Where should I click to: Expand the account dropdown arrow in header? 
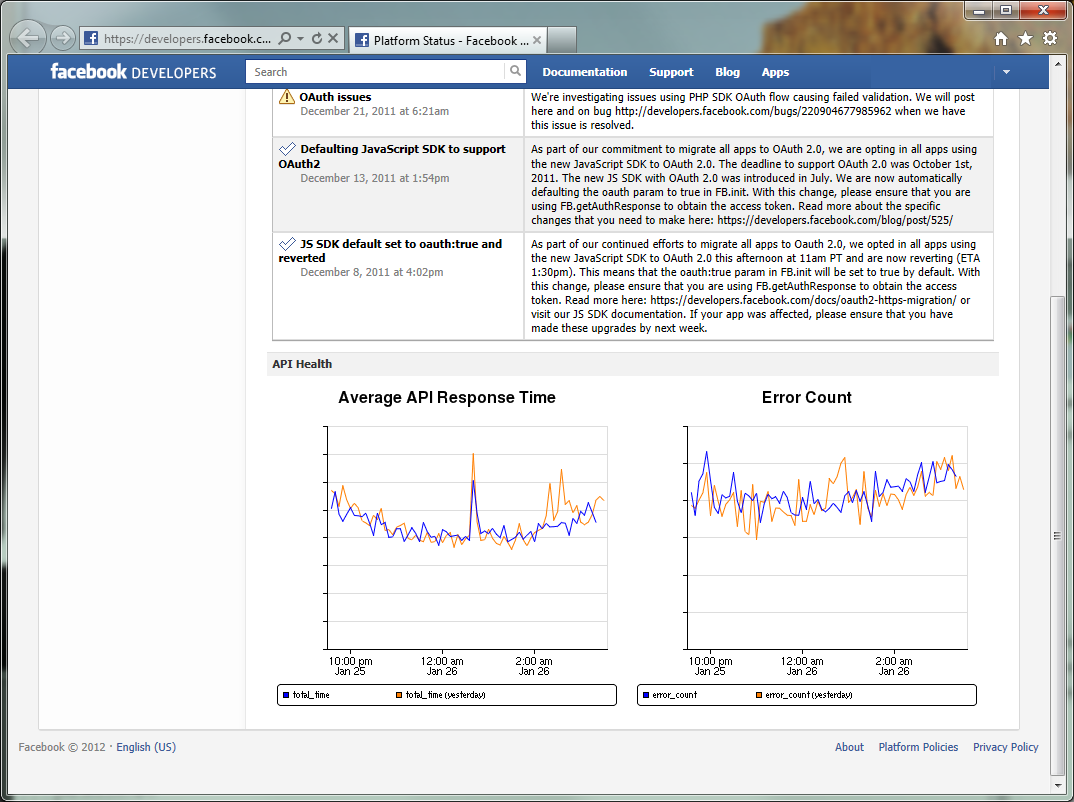[1006, 72]
